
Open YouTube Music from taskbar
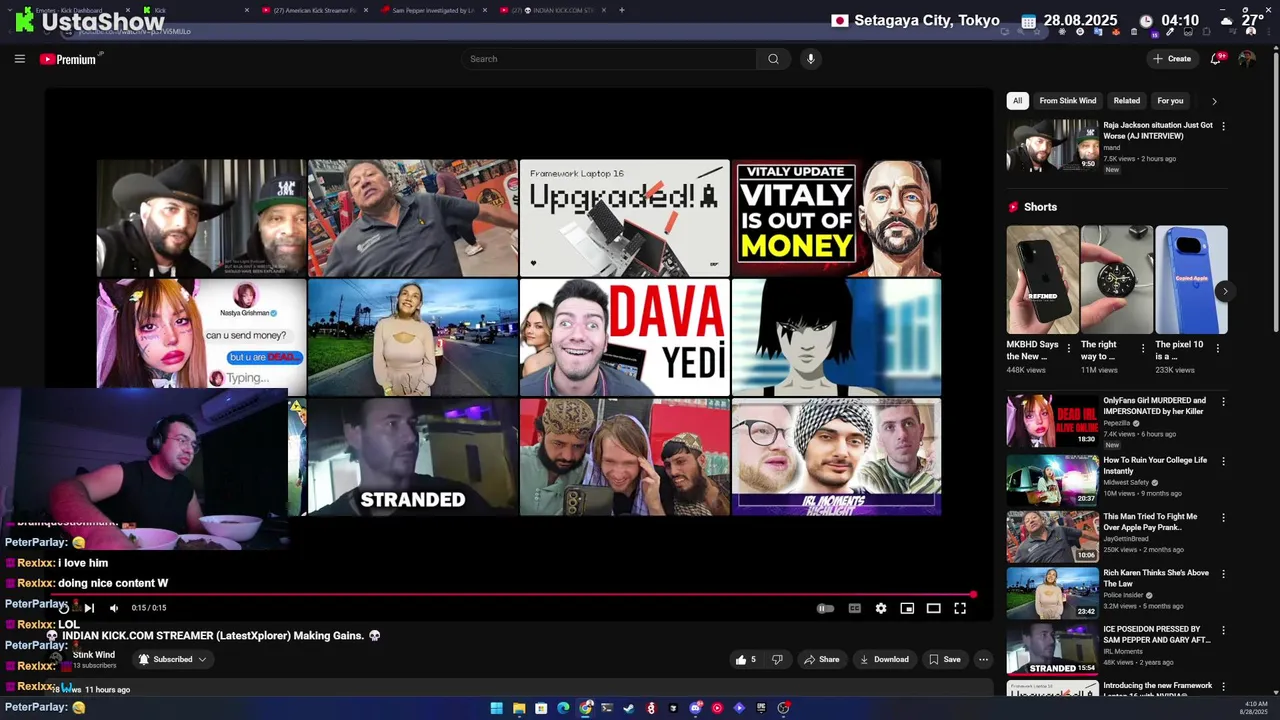pyautogui.click(x=717, y=708)
